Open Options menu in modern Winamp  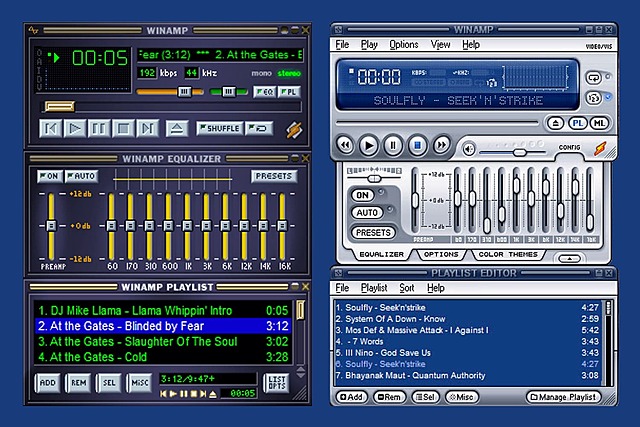pos(404,44)
